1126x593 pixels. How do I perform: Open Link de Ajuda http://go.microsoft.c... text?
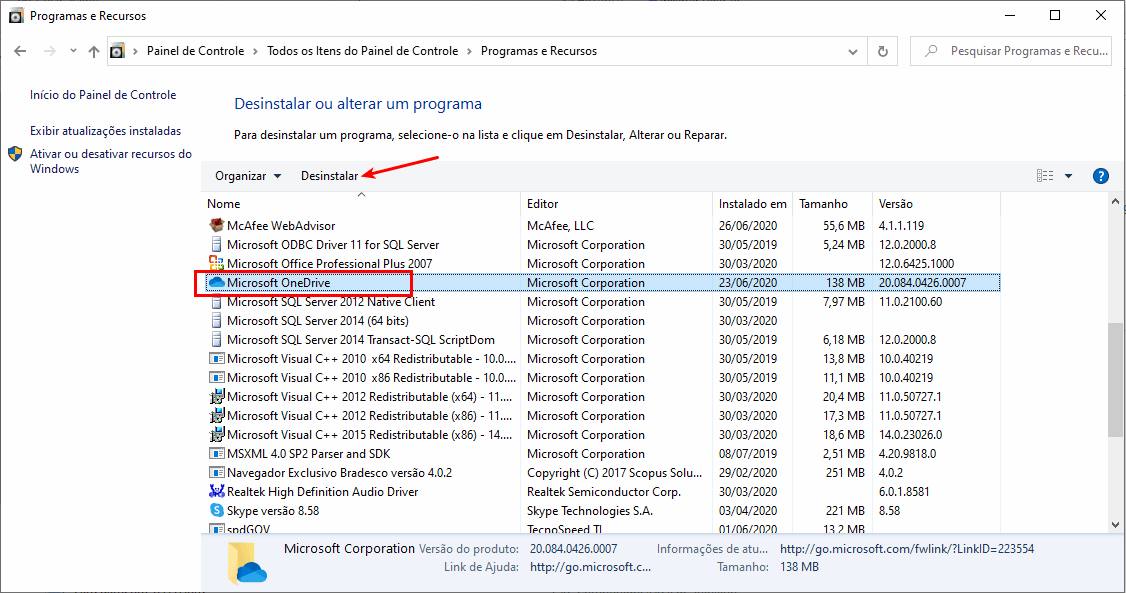coord(590,567)
